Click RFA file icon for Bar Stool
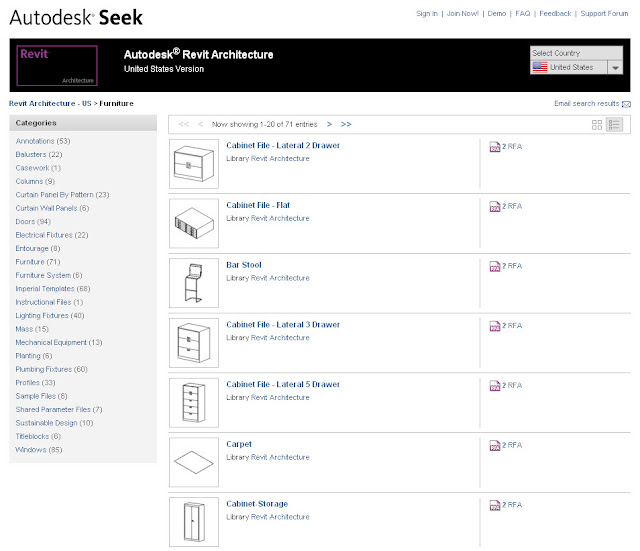The height and width of the screenshot is (551, 640). (x=495, y=267)
